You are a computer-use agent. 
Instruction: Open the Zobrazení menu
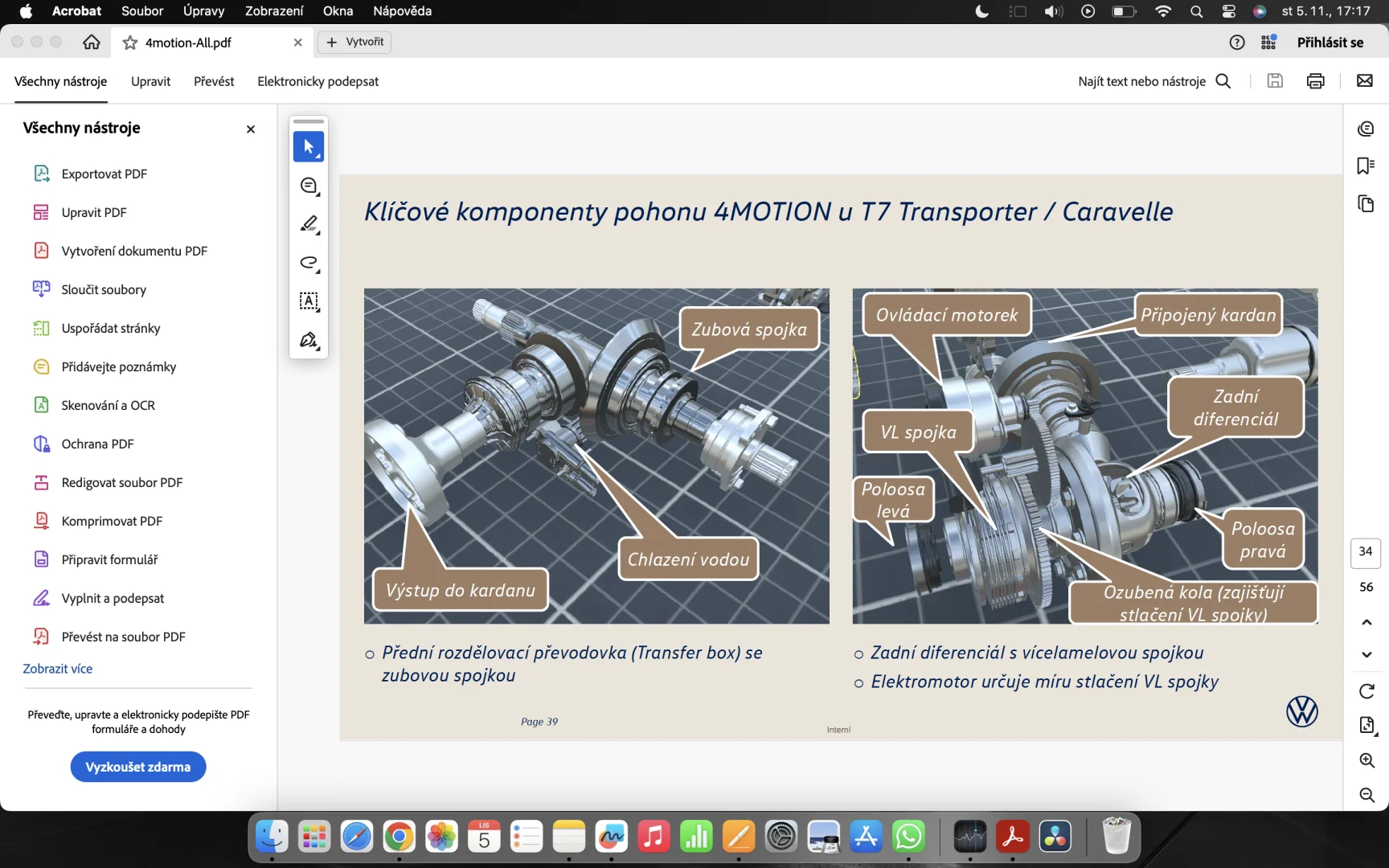(274, 11)
